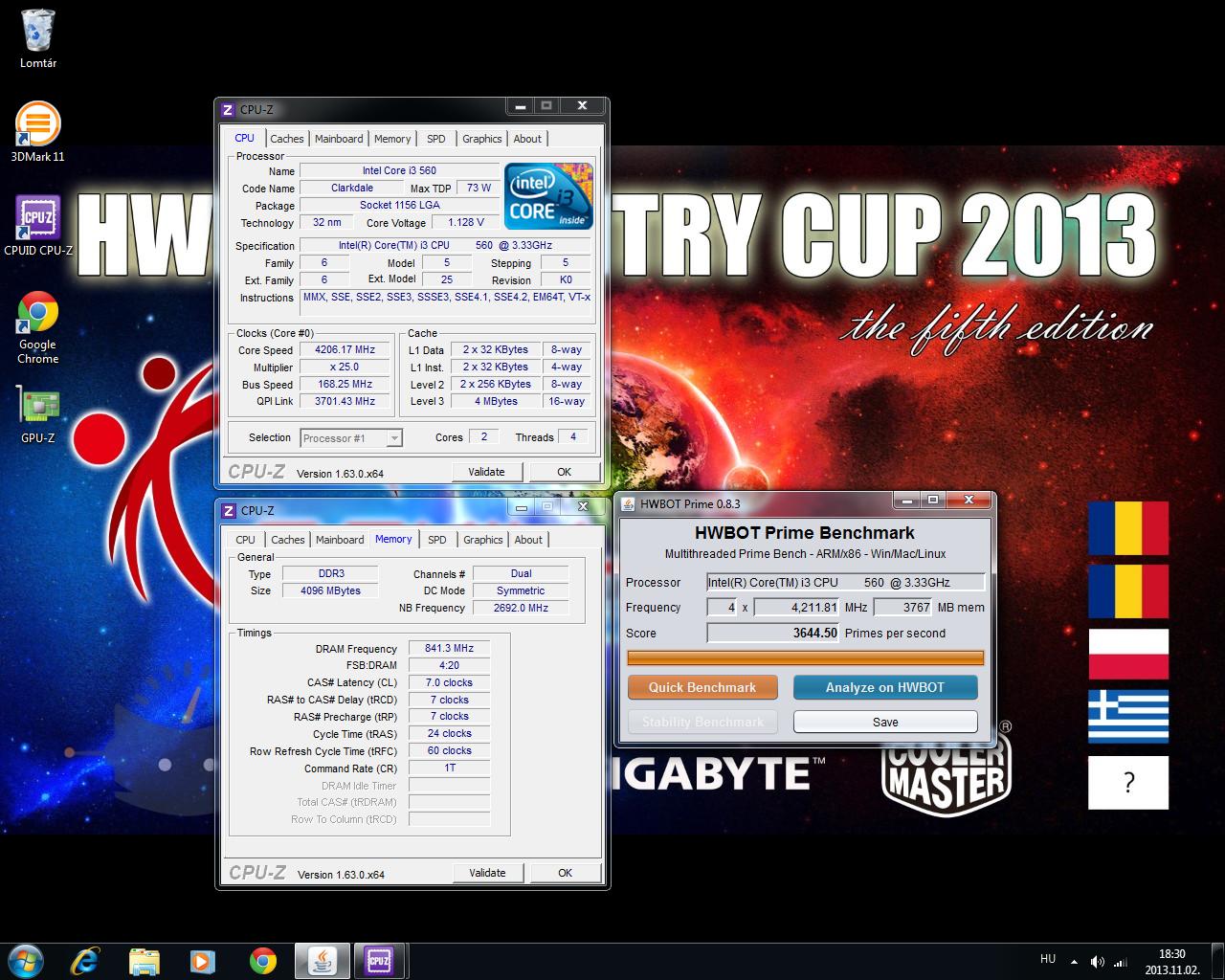Click the orange benchmark progress bar

tap(805, 657)
